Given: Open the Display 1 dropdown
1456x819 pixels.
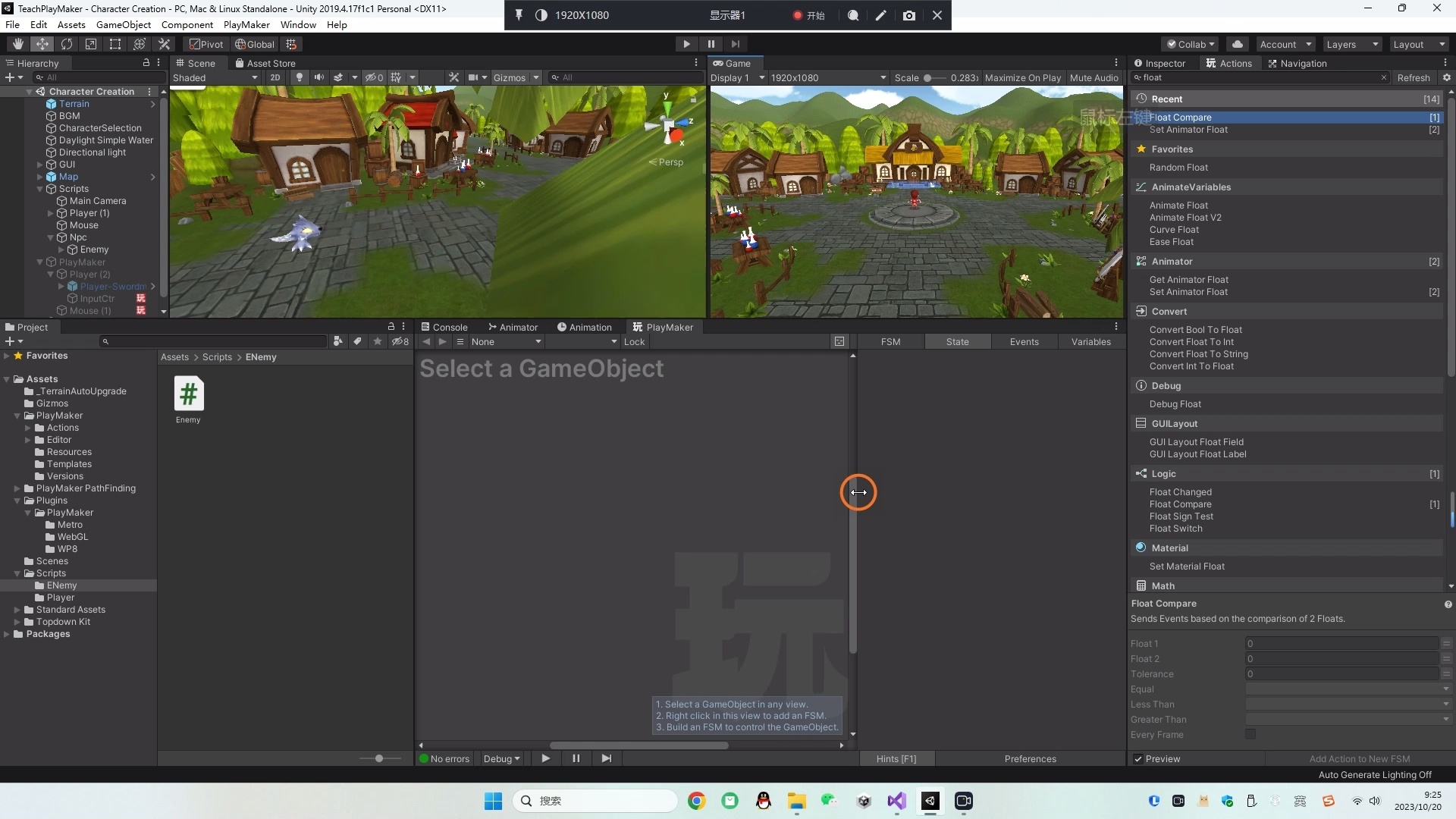Looking at the screenshot, I should click(737, 77).
